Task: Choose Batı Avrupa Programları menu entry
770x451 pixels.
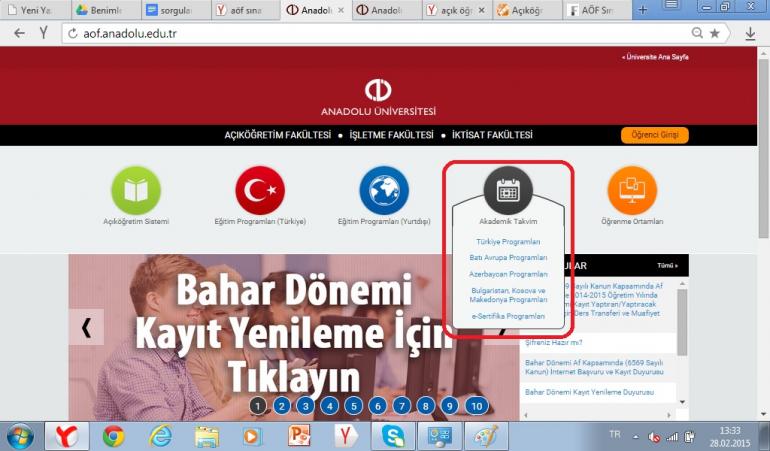Action: click(508, 257)
